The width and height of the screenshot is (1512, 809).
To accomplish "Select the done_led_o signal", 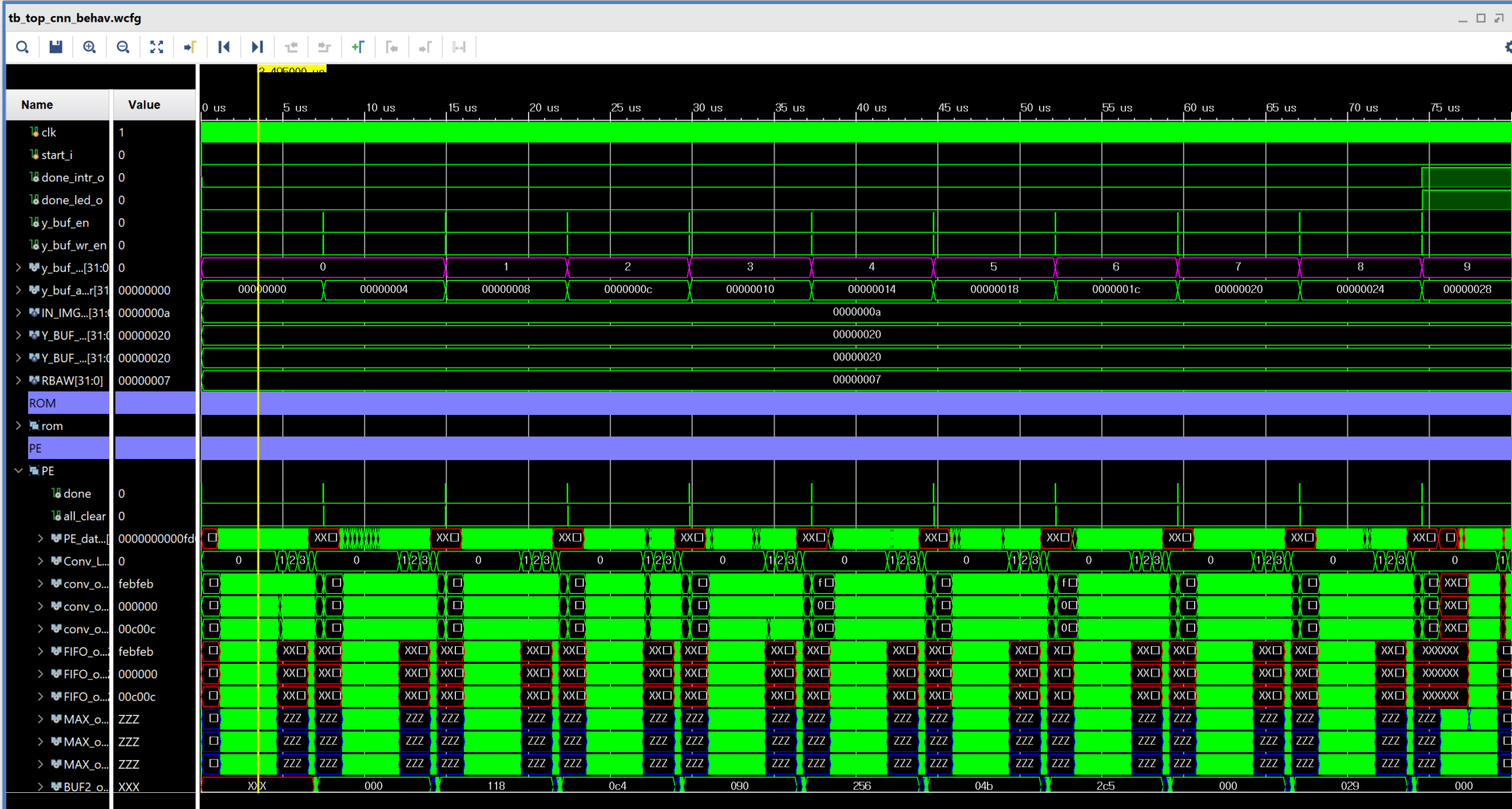I will 72,200.
